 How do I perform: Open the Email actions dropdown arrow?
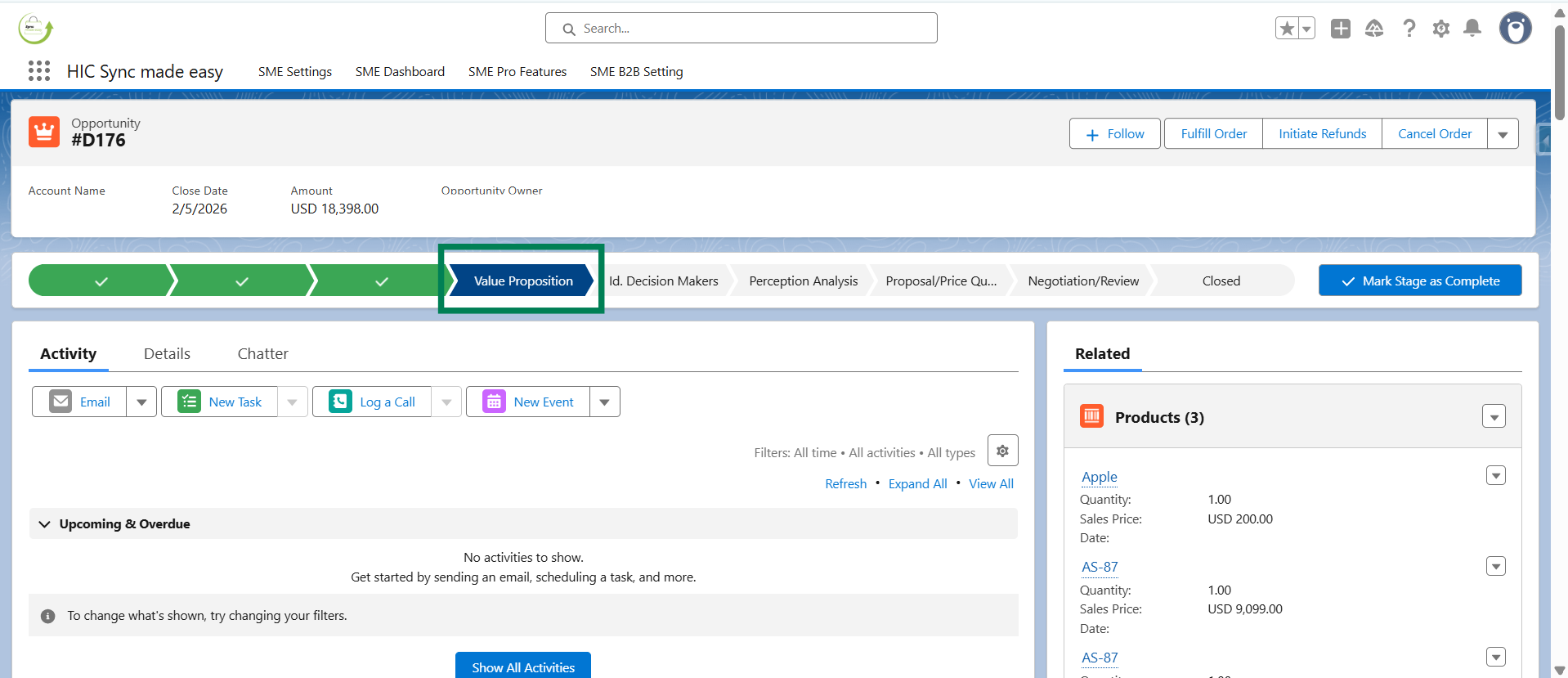(141, 402)
